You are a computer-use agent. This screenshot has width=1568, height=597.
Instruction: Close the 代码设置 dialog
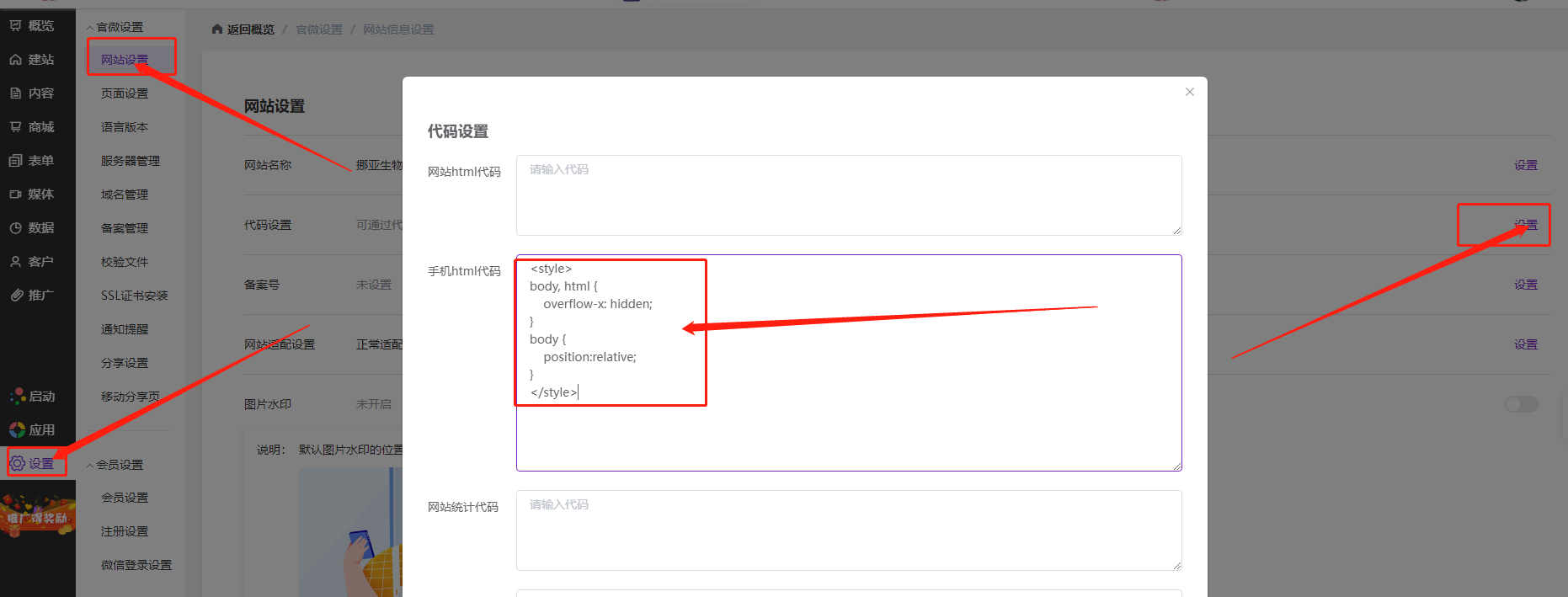click(x=1189, y=92)
